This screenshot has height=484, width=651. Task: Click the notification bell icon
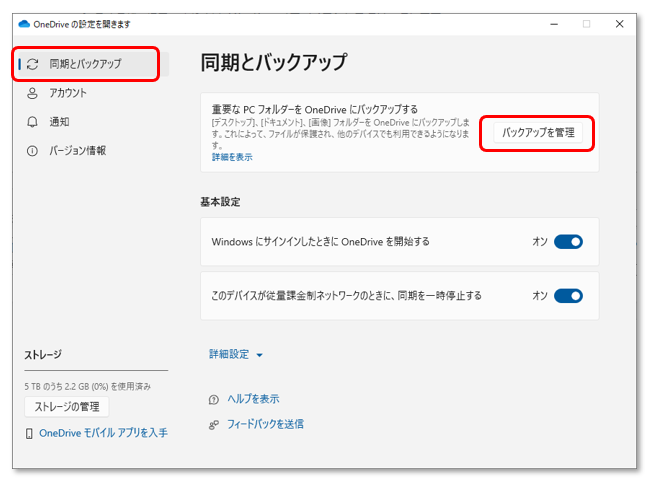pos(32,122)
